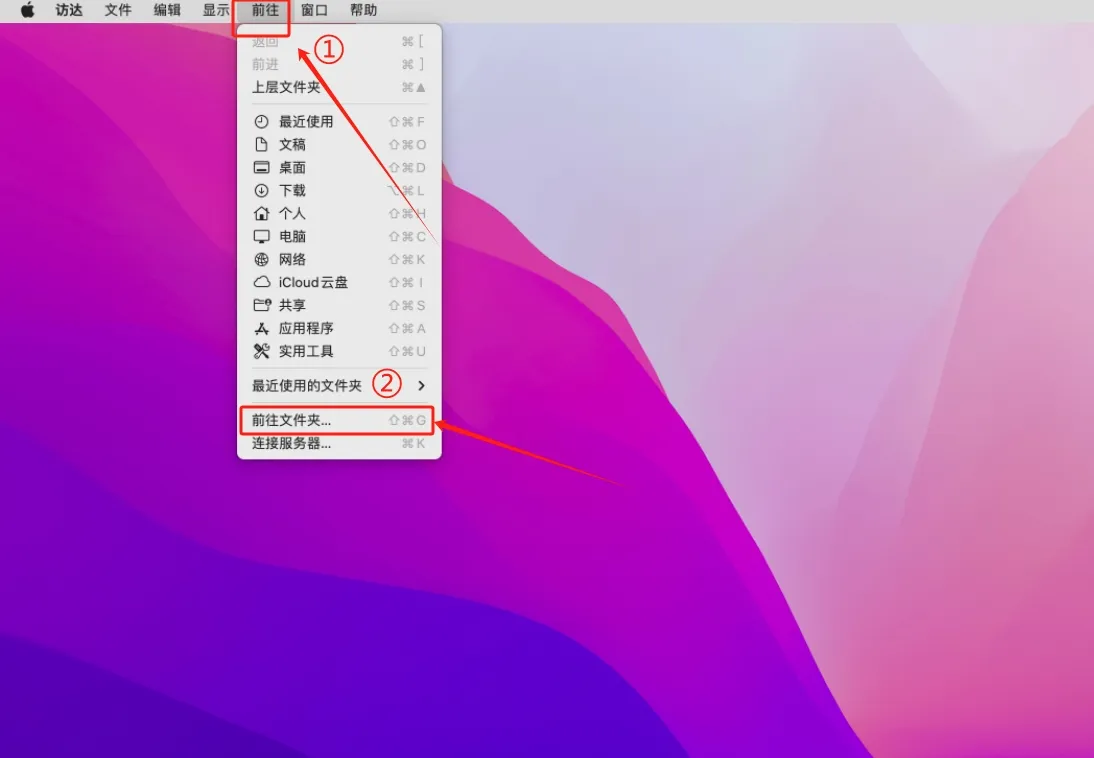
Task: Open the 帮助 menu
Action: [364, 10]
